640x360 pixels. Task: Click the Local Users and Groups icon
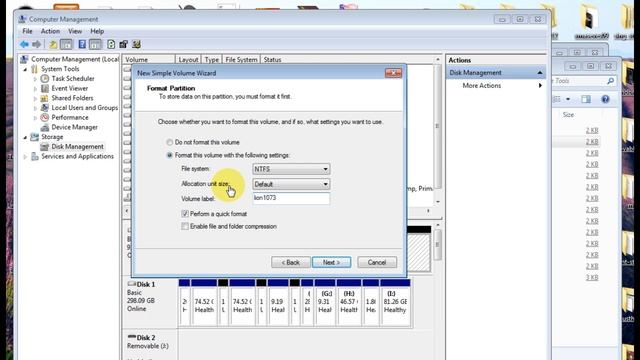[45, 108]
